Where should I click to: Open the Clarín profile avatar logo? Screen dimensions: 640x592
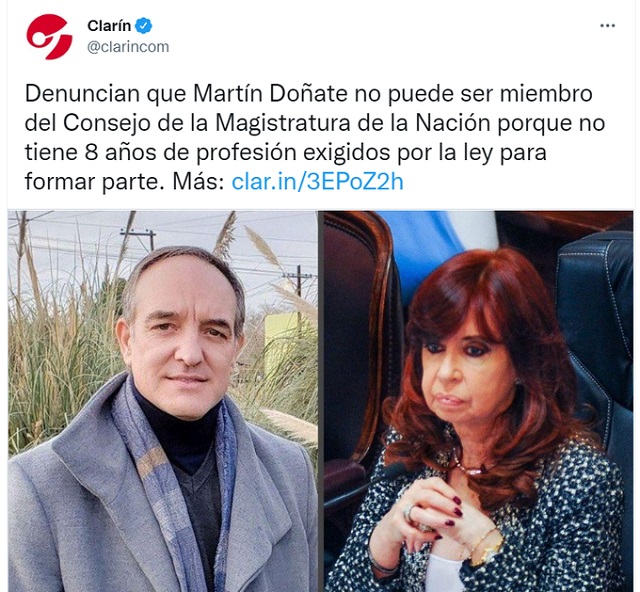pyautogui.click(x=49, y=37)
